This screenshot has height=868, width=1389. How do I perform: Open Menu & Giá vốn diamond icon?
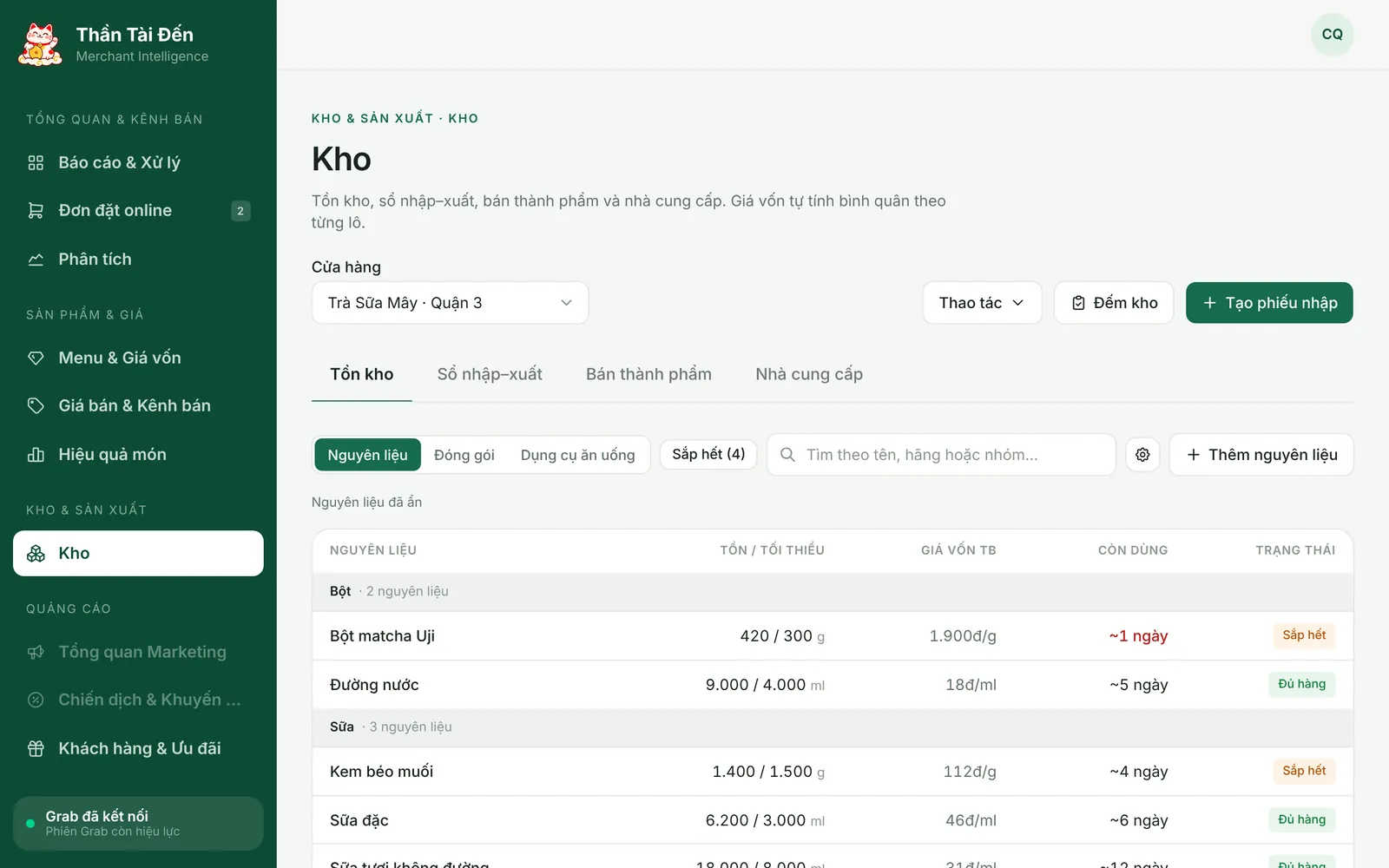[36, 358]
